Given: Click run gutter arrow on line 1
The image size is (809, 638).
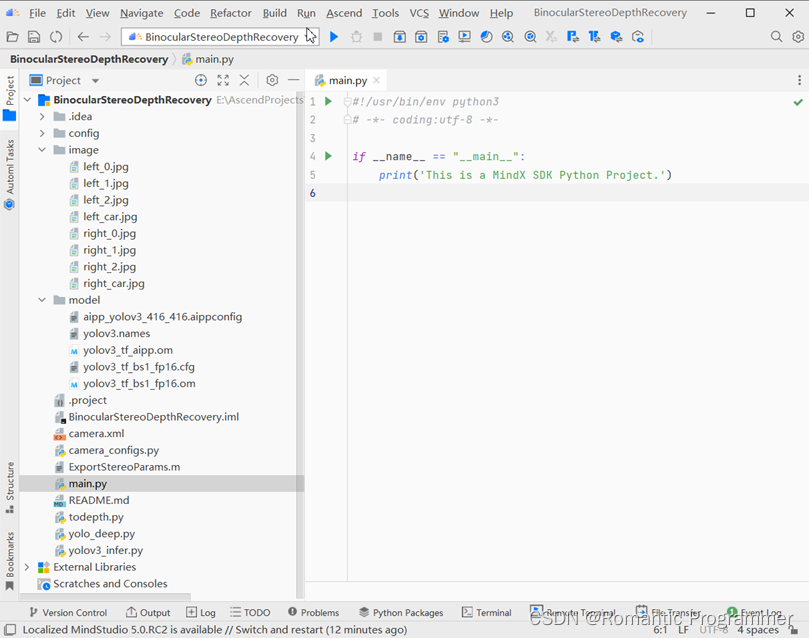Looking at the screenshot, I should coord(328,101).
